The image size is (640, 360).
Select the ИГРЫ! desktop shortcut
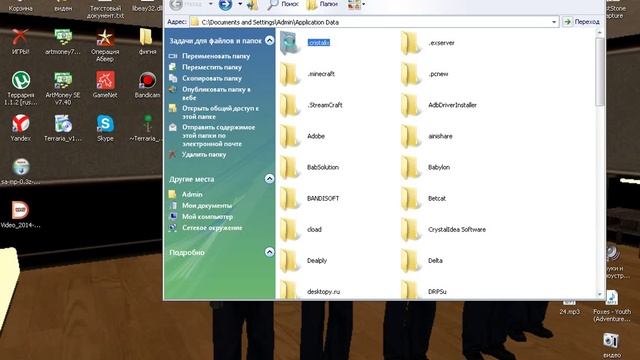pyautogui.click(x=20, y=42)
